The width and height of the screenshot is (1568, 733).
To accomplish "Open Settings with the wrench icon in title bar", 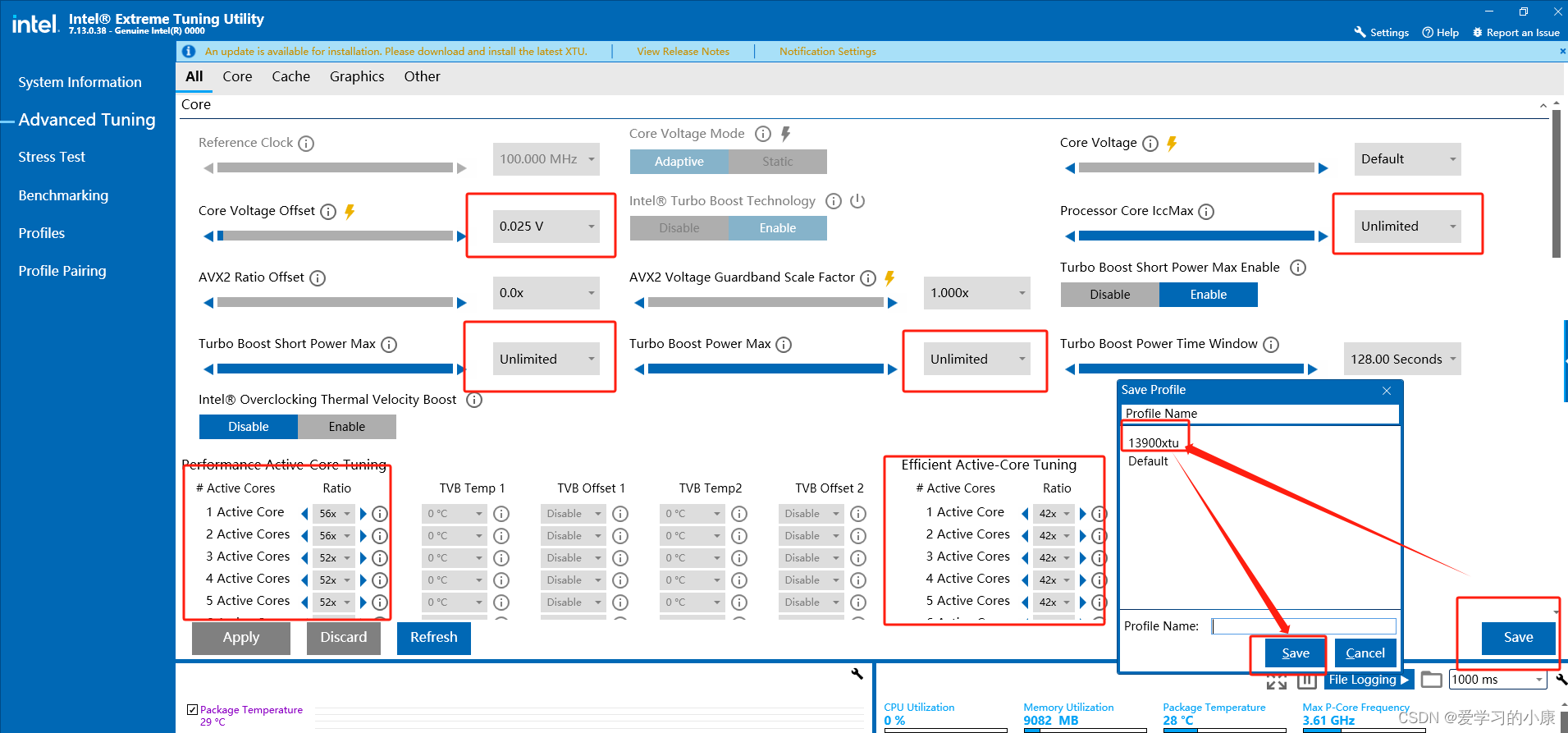I will pos(1360,32).
